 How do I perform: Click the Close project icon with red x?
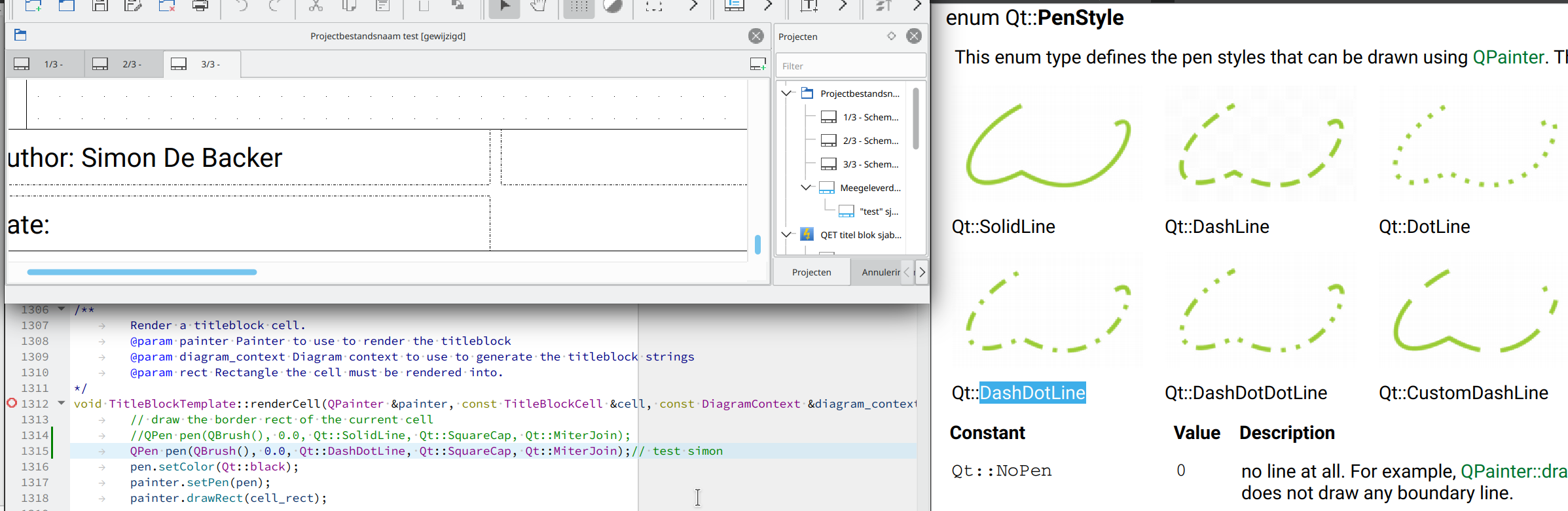[x=167, y=7]
